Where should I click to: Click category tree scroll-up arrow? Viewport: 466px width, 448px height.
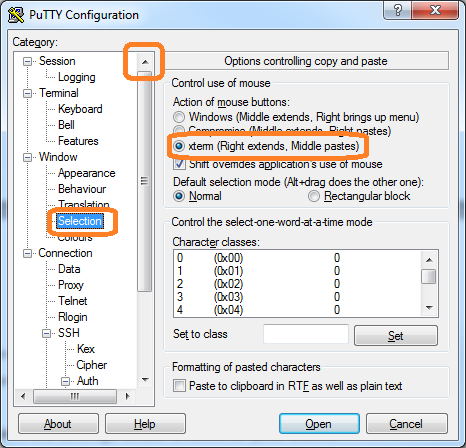(145, 62)
